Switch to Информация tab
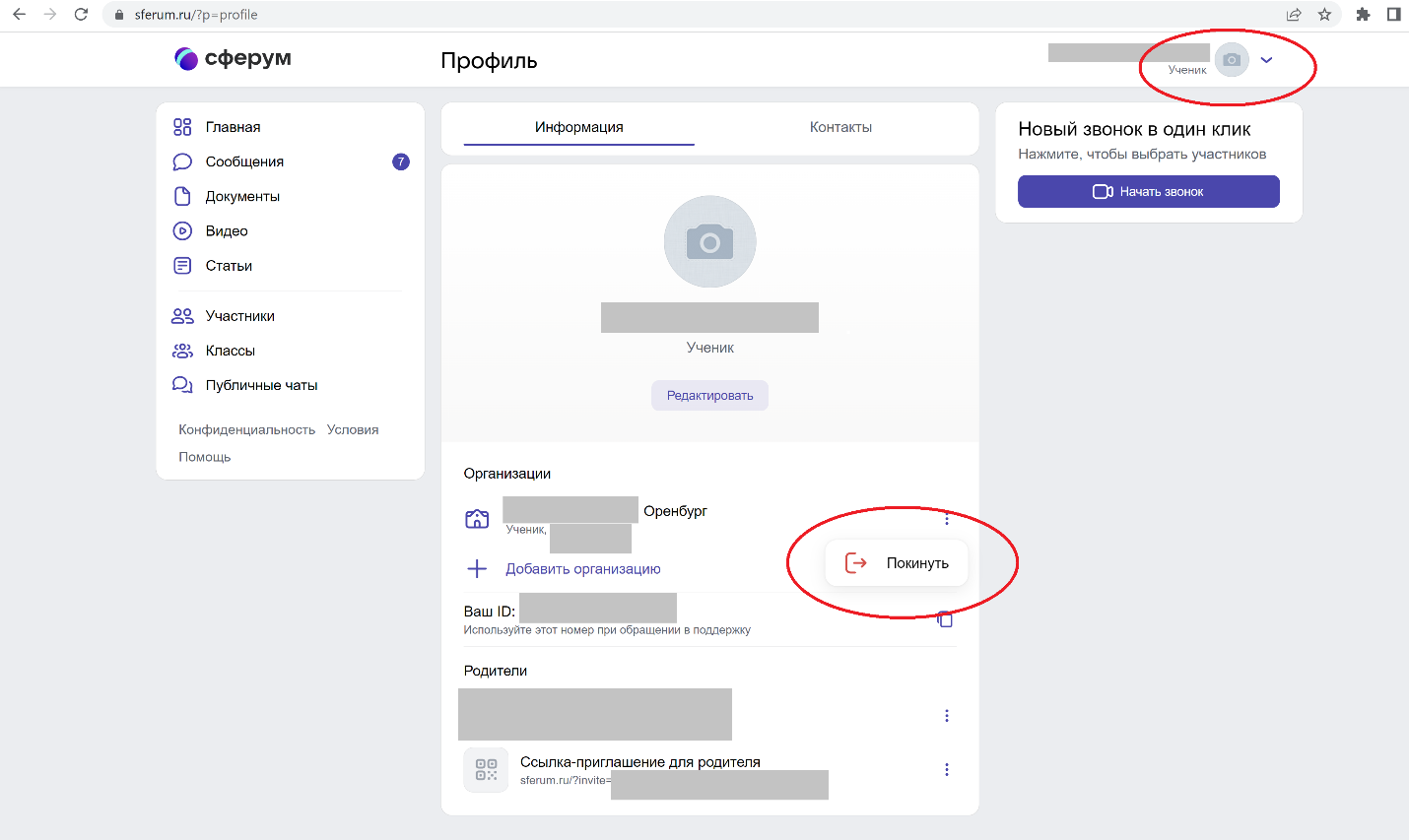The width and height of the screenshot is (1409, 840). point(579,127)
